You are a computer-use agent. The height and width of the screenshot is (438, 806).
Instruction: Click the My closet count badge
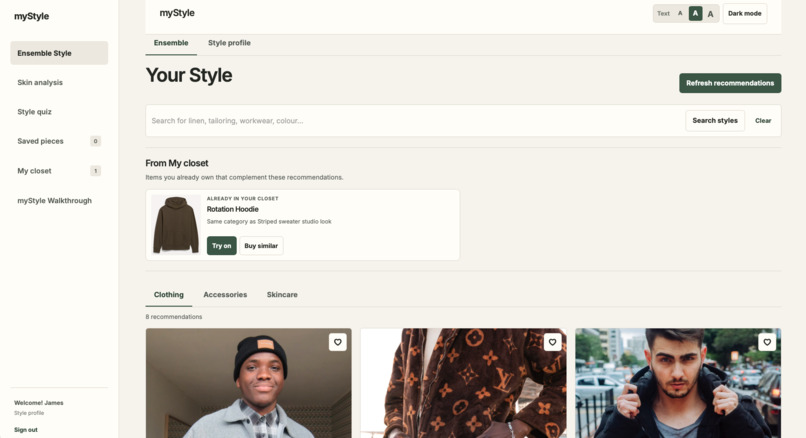pos(96,171)
